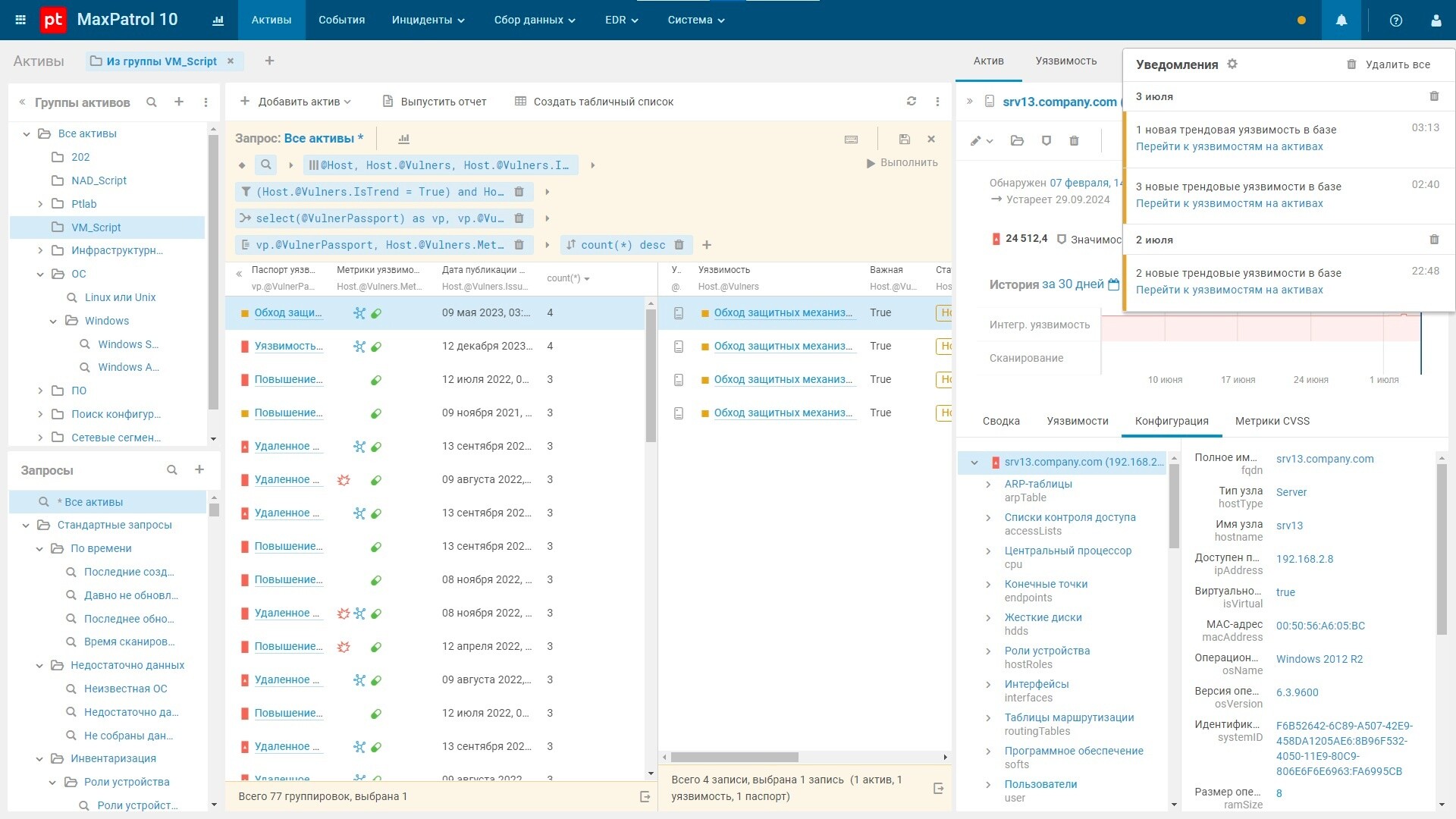This screenshot has width=1456, height=819.
Task: Open the help question mark icon
Action: pyautogui.click(x=1396, y=20)
